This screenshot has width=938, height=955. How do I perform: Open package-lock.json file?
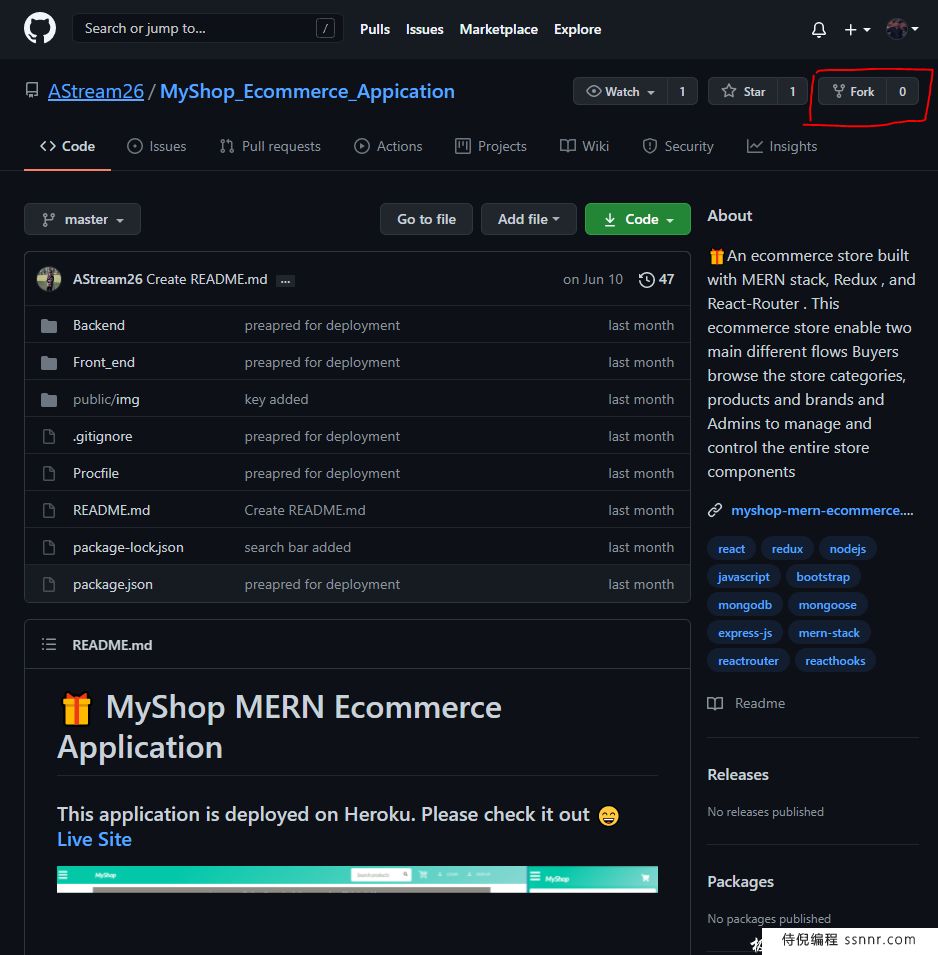click(x=128, y=548)
